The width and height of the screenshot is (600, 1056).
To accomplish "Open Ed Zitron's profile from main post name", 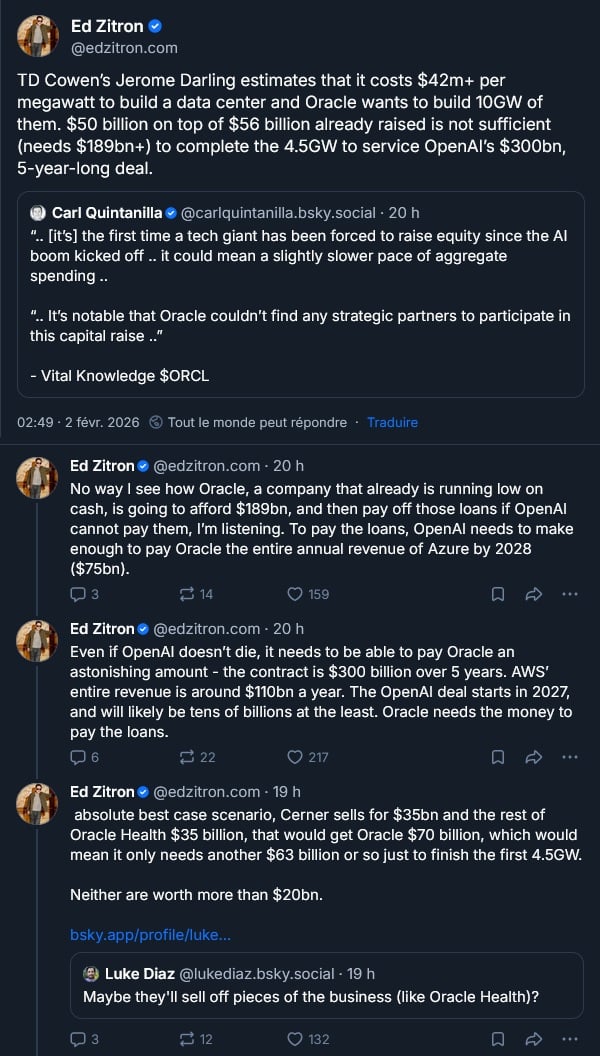I will [107, 26].
